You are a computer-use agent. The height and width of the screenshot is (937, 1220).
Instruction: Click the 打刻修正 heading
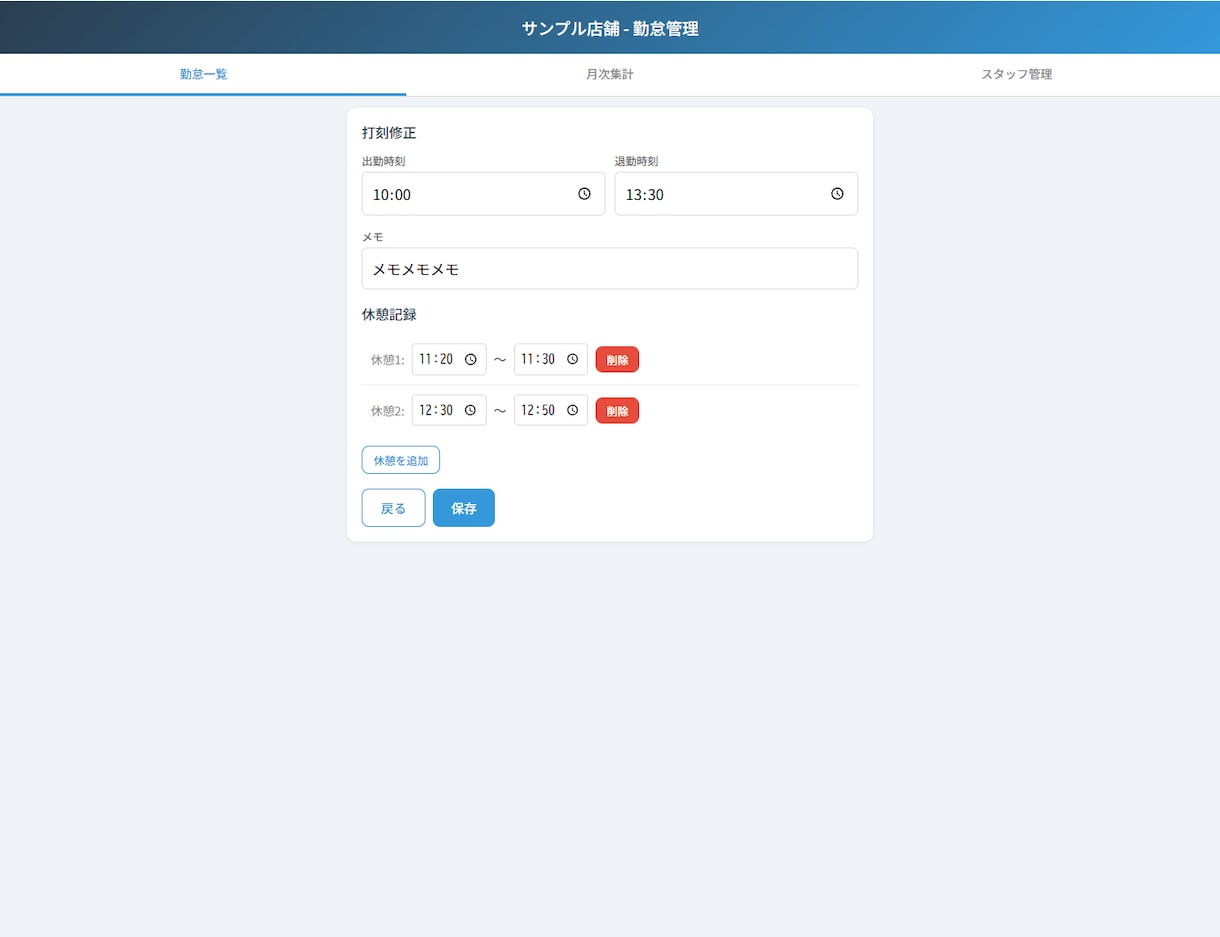[x=389, y=133]
